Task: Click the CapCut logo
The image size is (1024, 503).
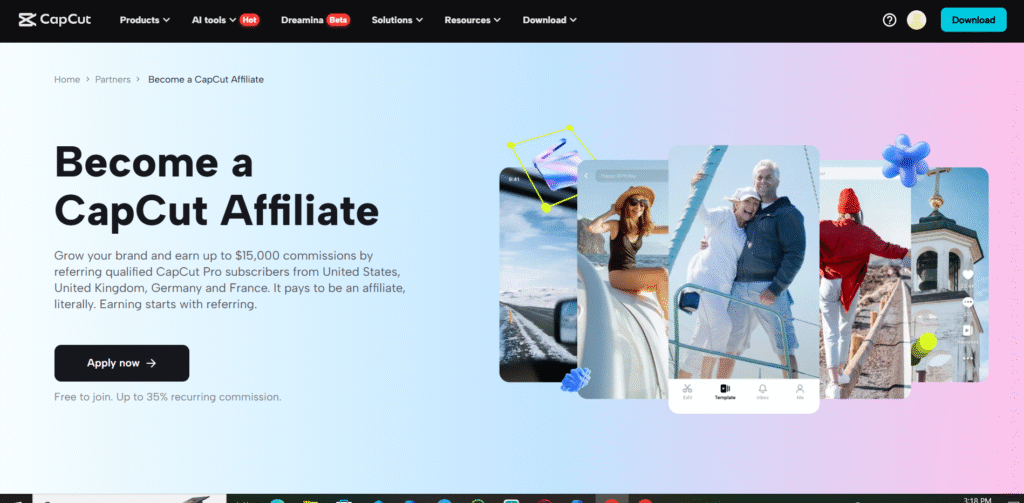Action: (x=55, y=20)
